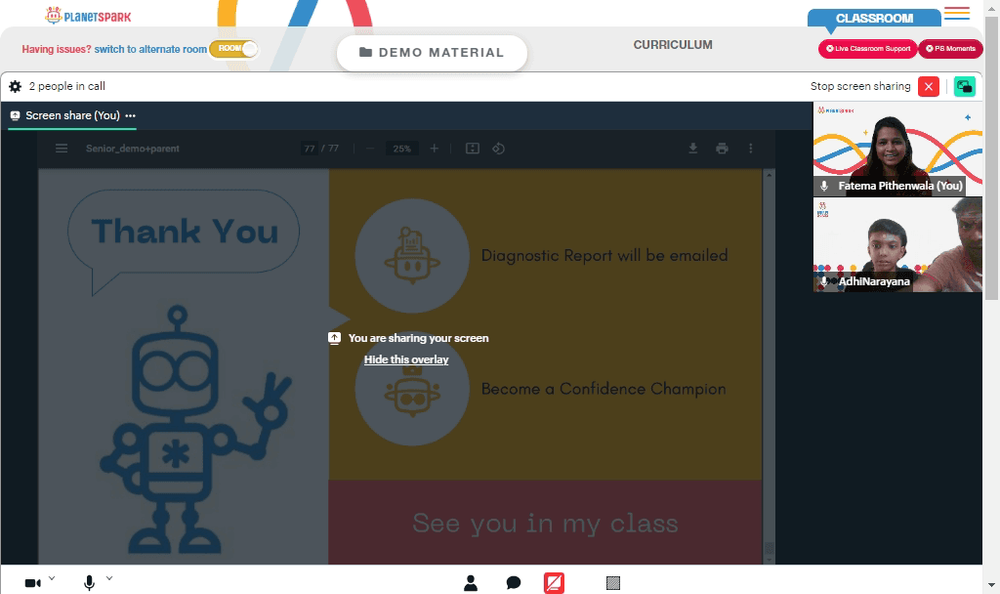Click the upload icon in sharing overlay
1000x594 pixels.
coord(334,338)
